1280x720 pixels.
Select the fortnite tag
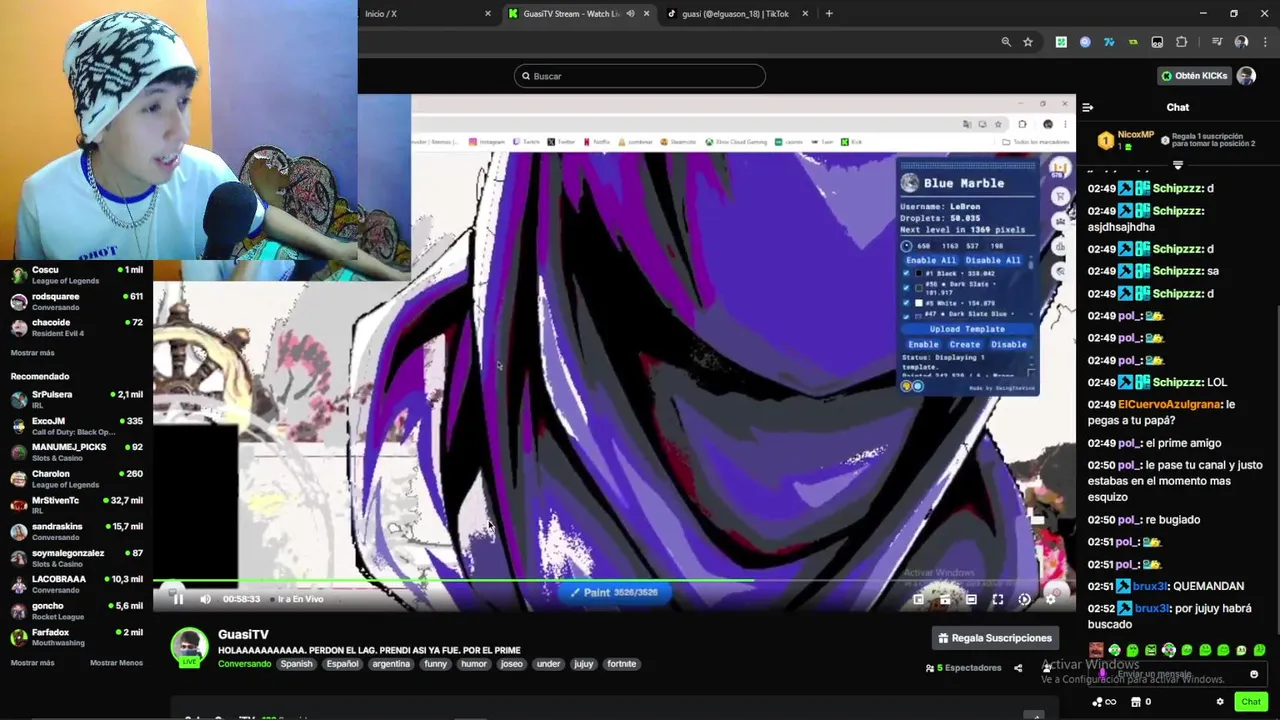click(621, 664)
